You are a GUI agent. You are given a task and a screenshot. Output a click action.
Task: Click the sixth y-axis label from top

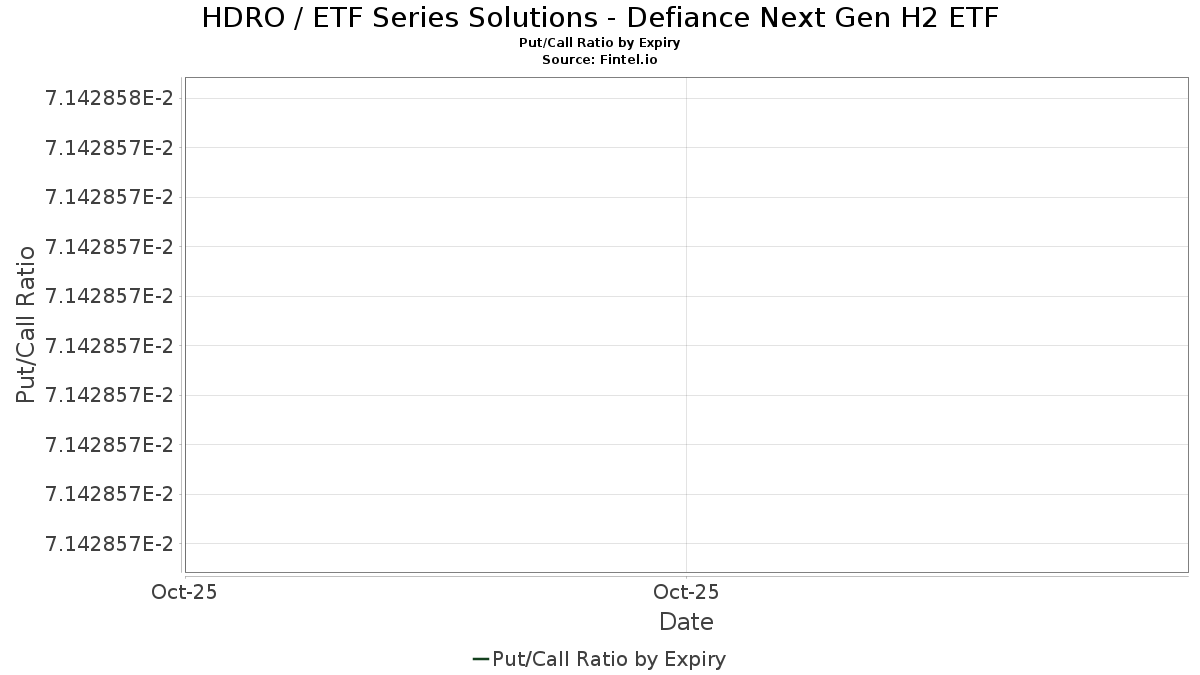[109, 345]
